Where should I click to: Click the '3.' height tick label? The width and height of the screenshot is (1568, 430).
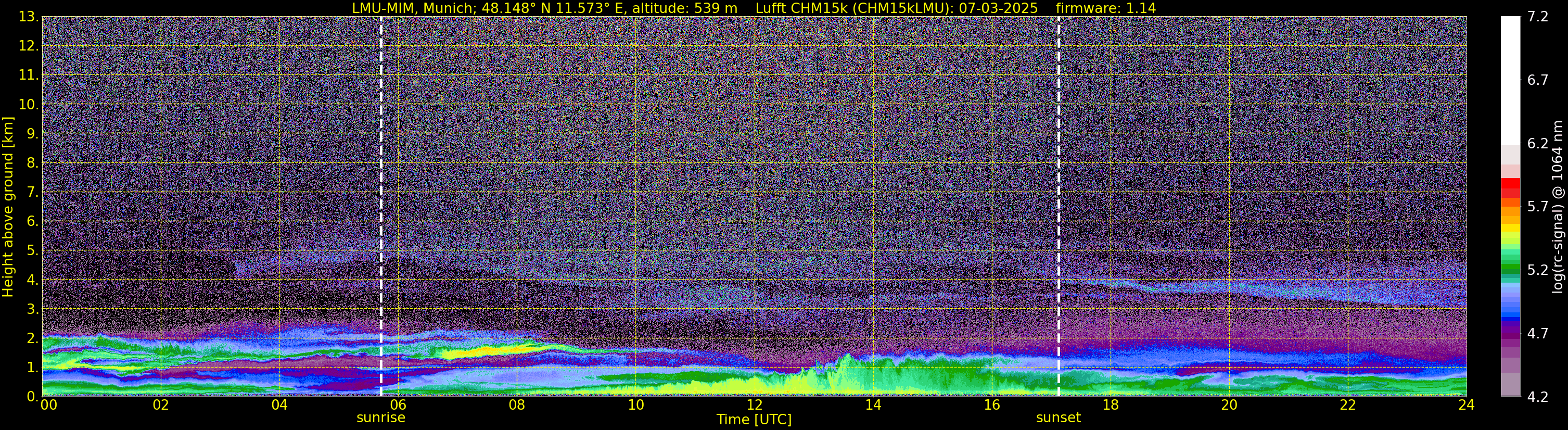[33, 309]
